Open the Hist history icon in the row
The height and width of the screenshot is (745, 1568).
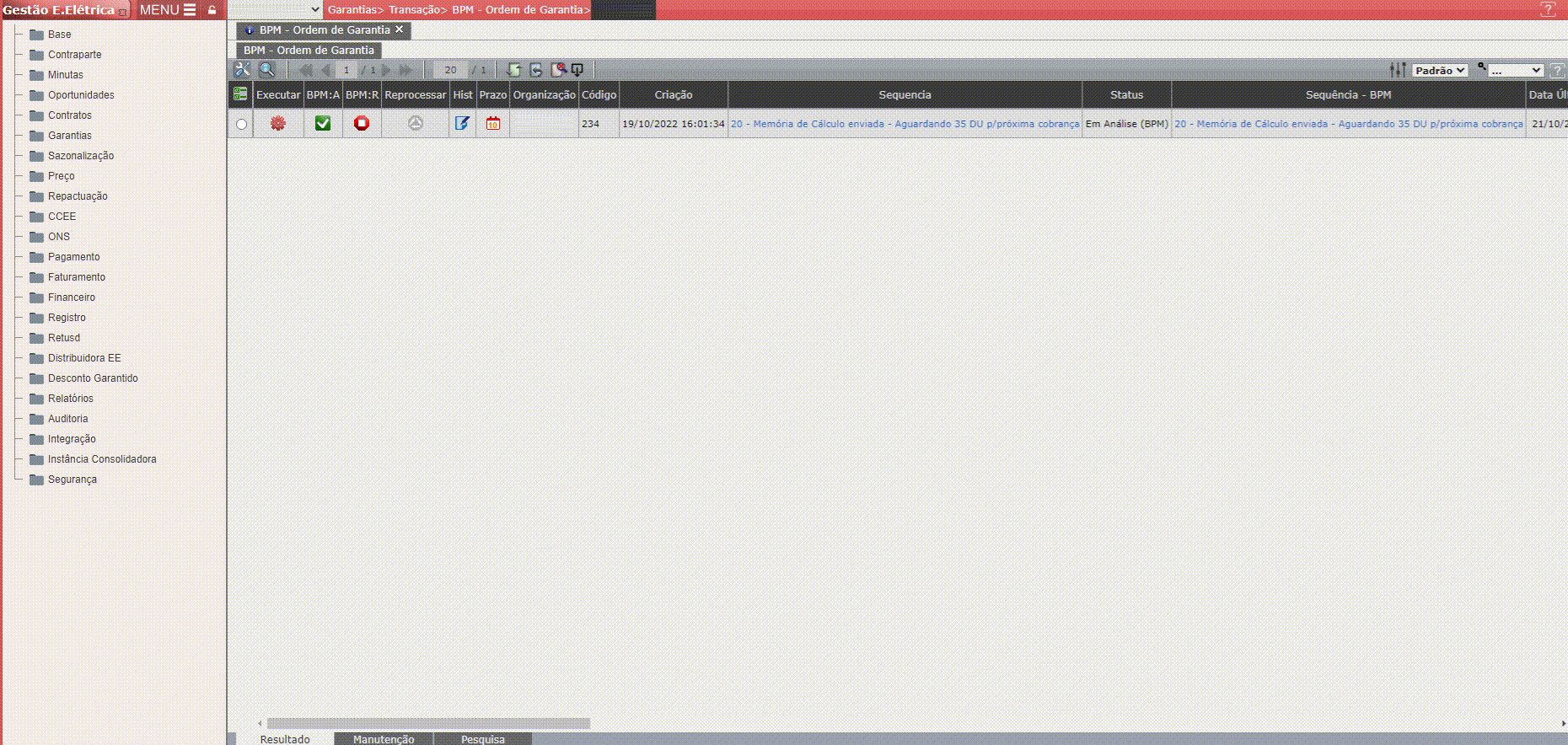click(462, 124)
